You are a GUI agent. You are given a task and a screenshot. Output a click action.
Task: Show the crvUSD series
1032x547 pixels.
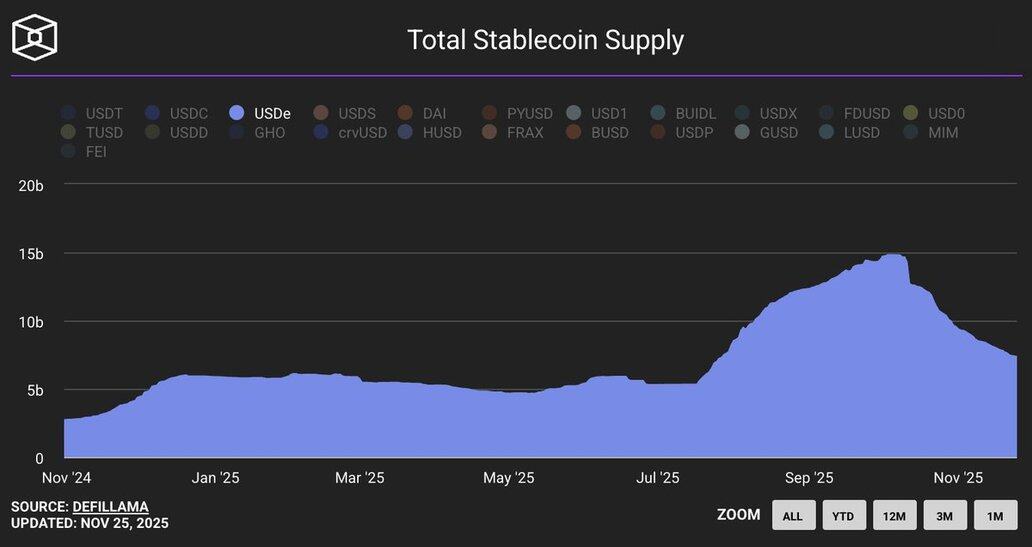(x=321, y=132)
